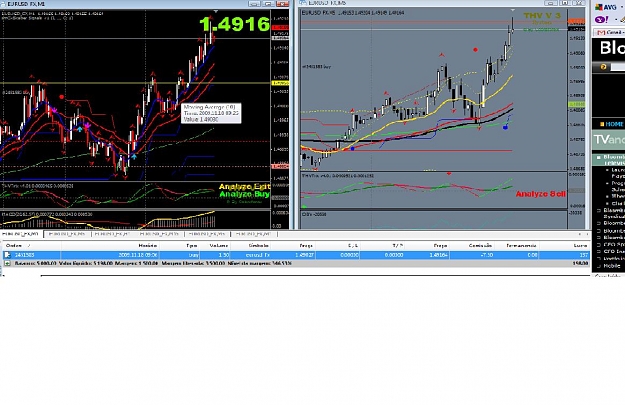The image size is (625, 405).
Task: Click the T/P value 0.00000 in order row
Action: [394, 255]
